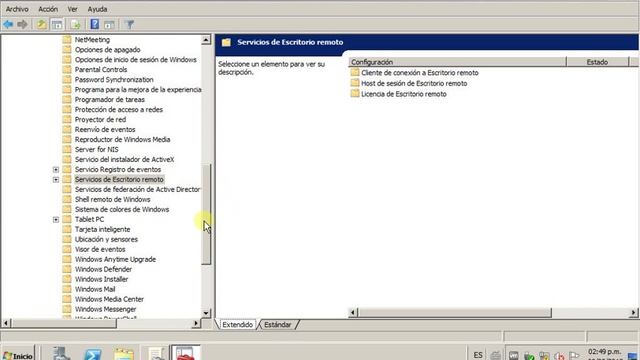Click the red toolbox active taskbar icon
This screenshot has width=640, height=360.
tap(185, 353)
